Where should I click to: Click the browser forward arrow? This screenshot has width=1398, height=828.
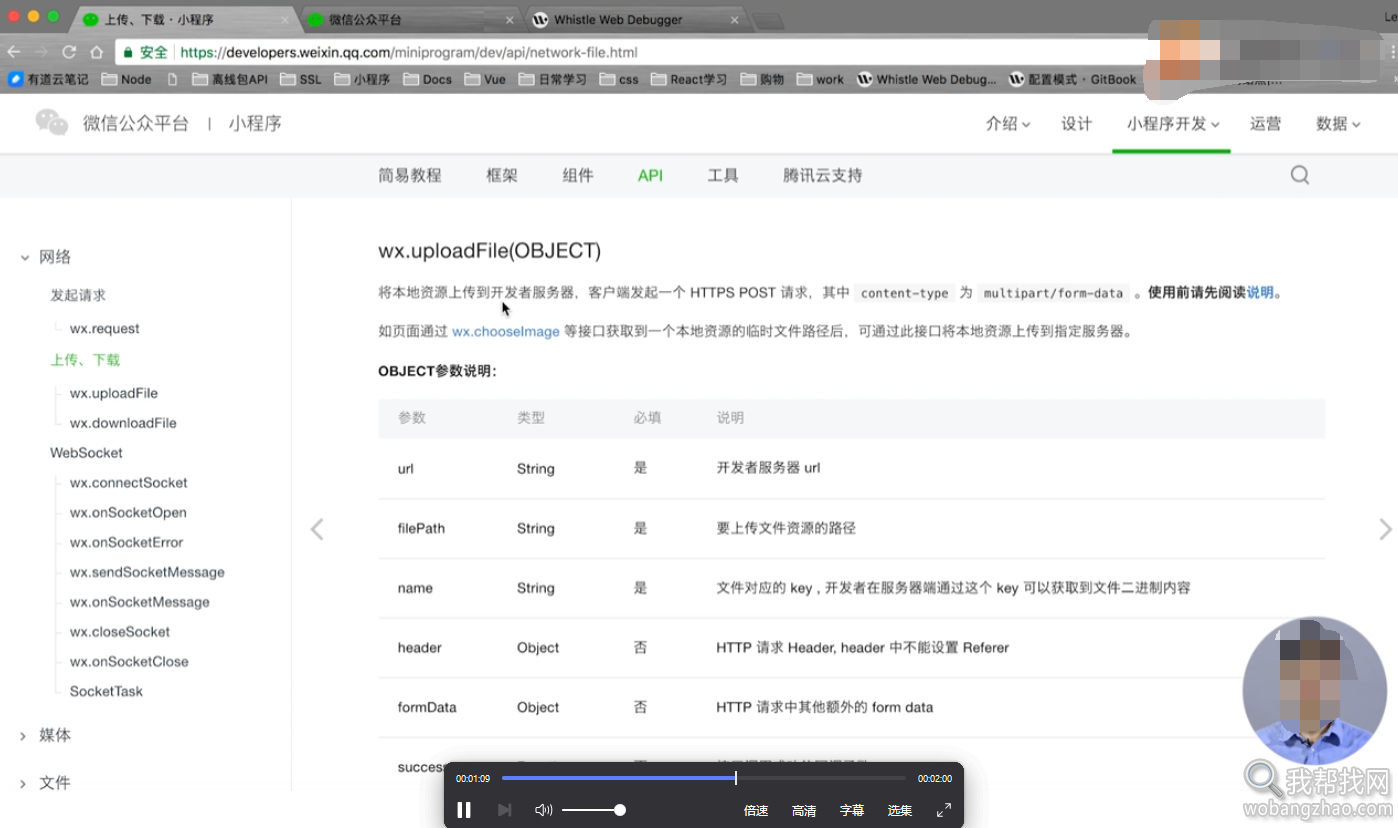click(42, 52)
